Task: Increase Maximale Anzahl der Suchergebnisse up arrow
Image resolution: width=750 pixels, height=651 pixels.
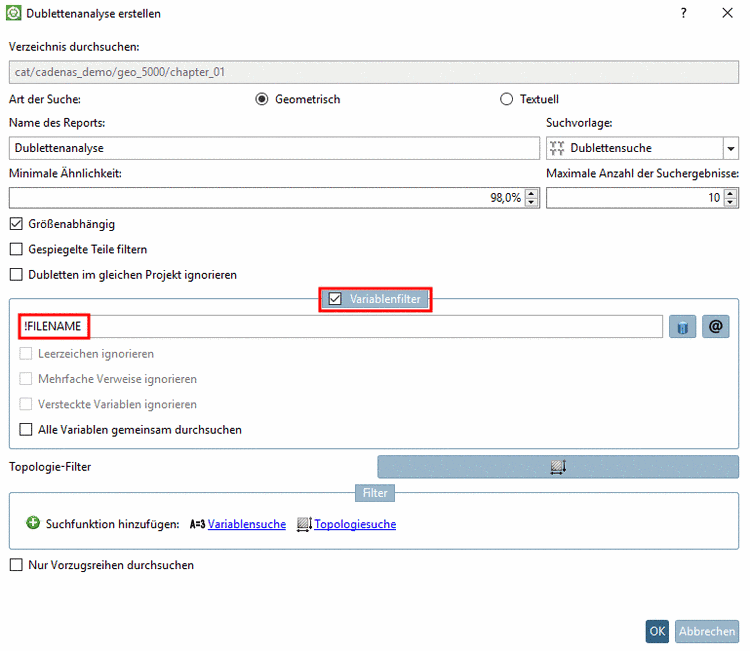Action: coord(730,193)
